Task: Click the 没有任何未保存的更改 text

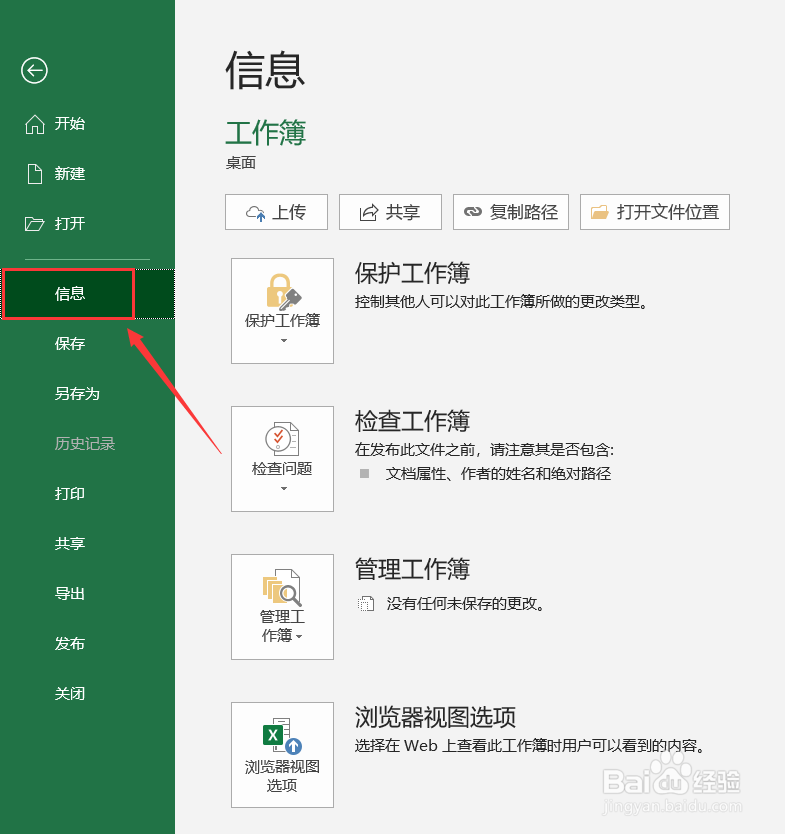Action: (465, 604)
